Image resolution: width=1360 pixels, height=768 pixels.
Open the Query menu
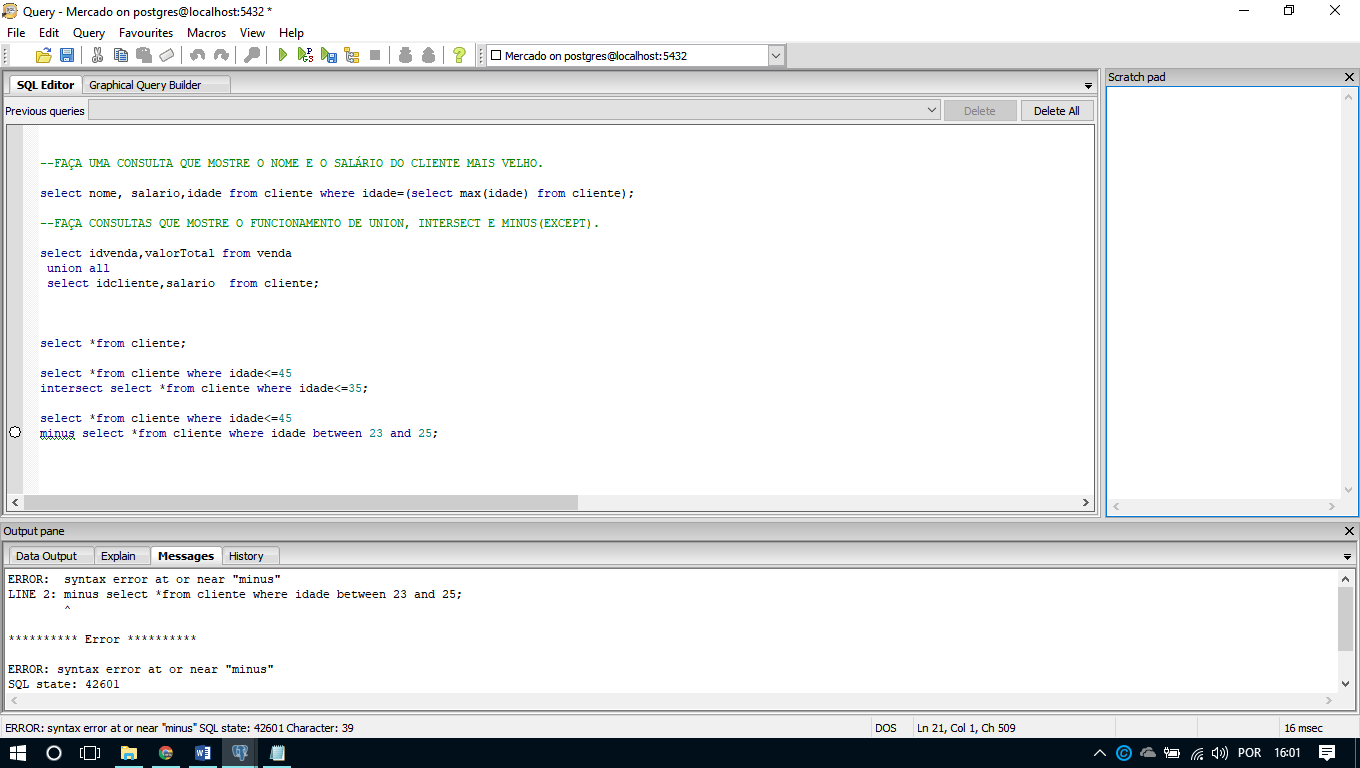tap(89, 33)
